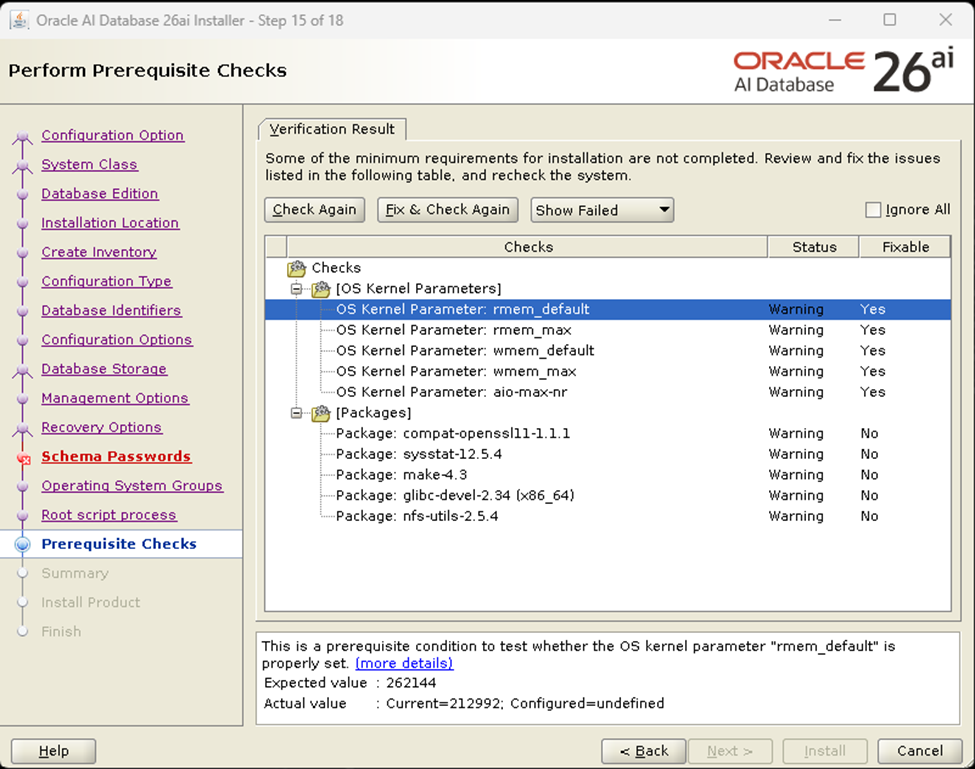975x769 pixels.
Task: Select package glibc-devel-2.34 row
Action: [608, 495]
